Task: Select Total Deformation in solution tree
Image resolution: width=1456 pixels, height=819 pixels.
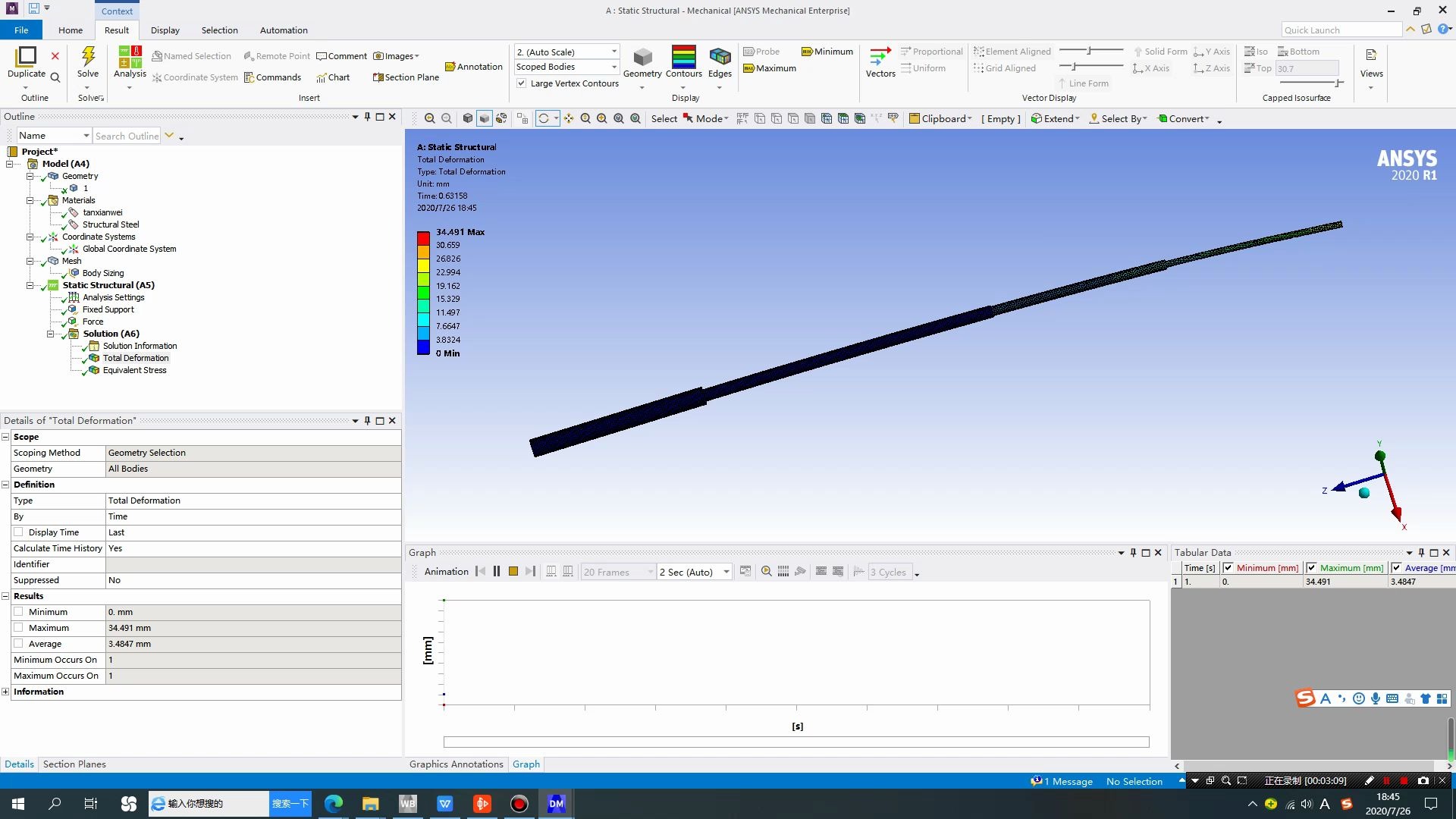Action: [135, 358]
